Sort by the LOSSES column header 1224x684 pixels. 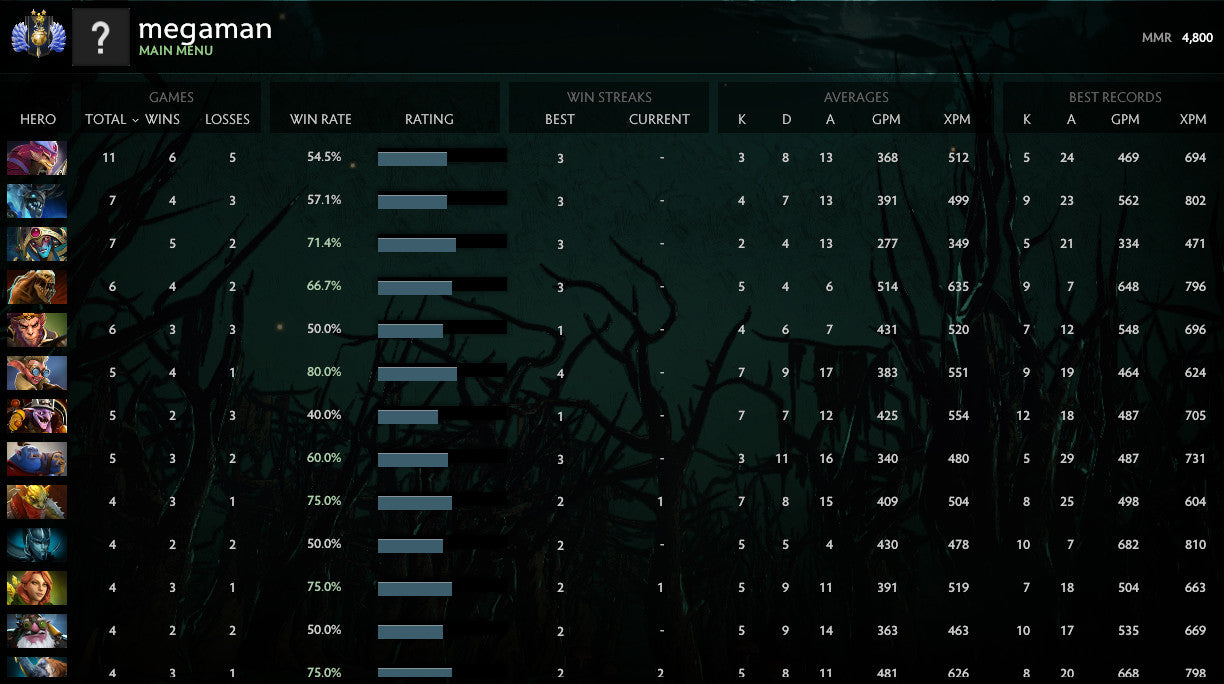(x=227, y=119)
